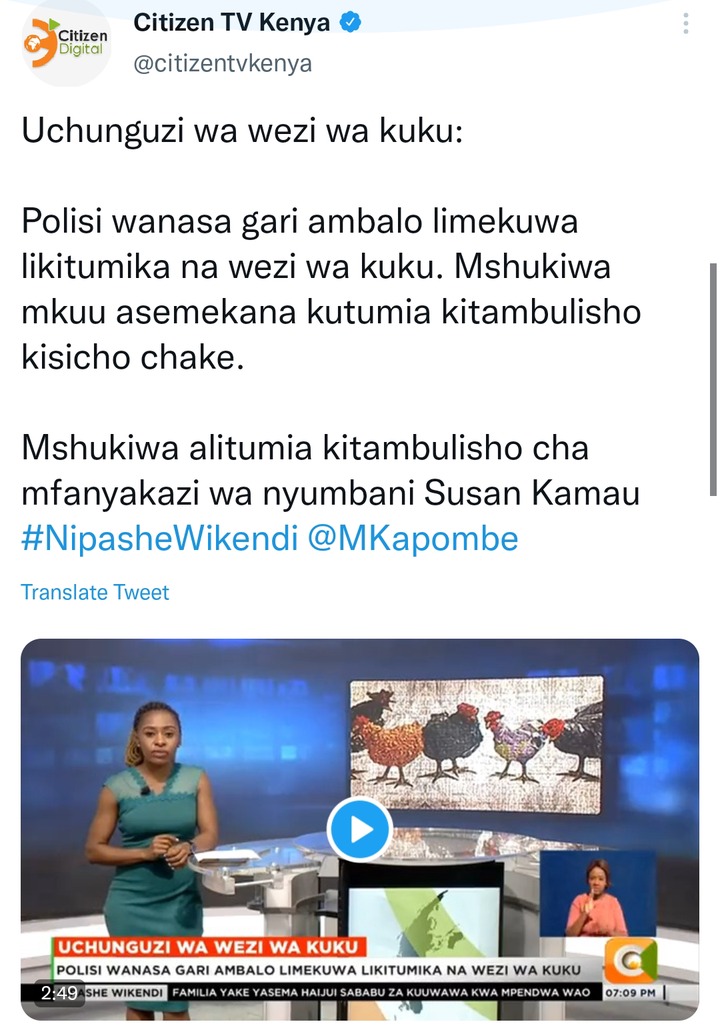The height and width of the screenshot is (1030, 720).
Task: Open the @MKapombe mention
Action: (x=413, y=538)
